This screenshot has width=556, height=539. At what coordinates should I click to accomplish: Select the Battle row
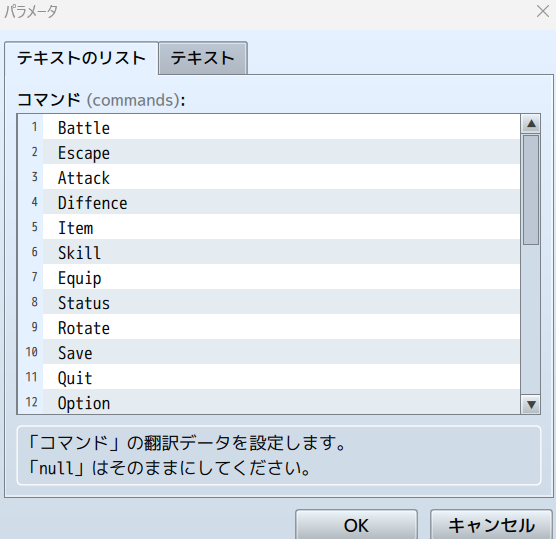click(268, 127)
